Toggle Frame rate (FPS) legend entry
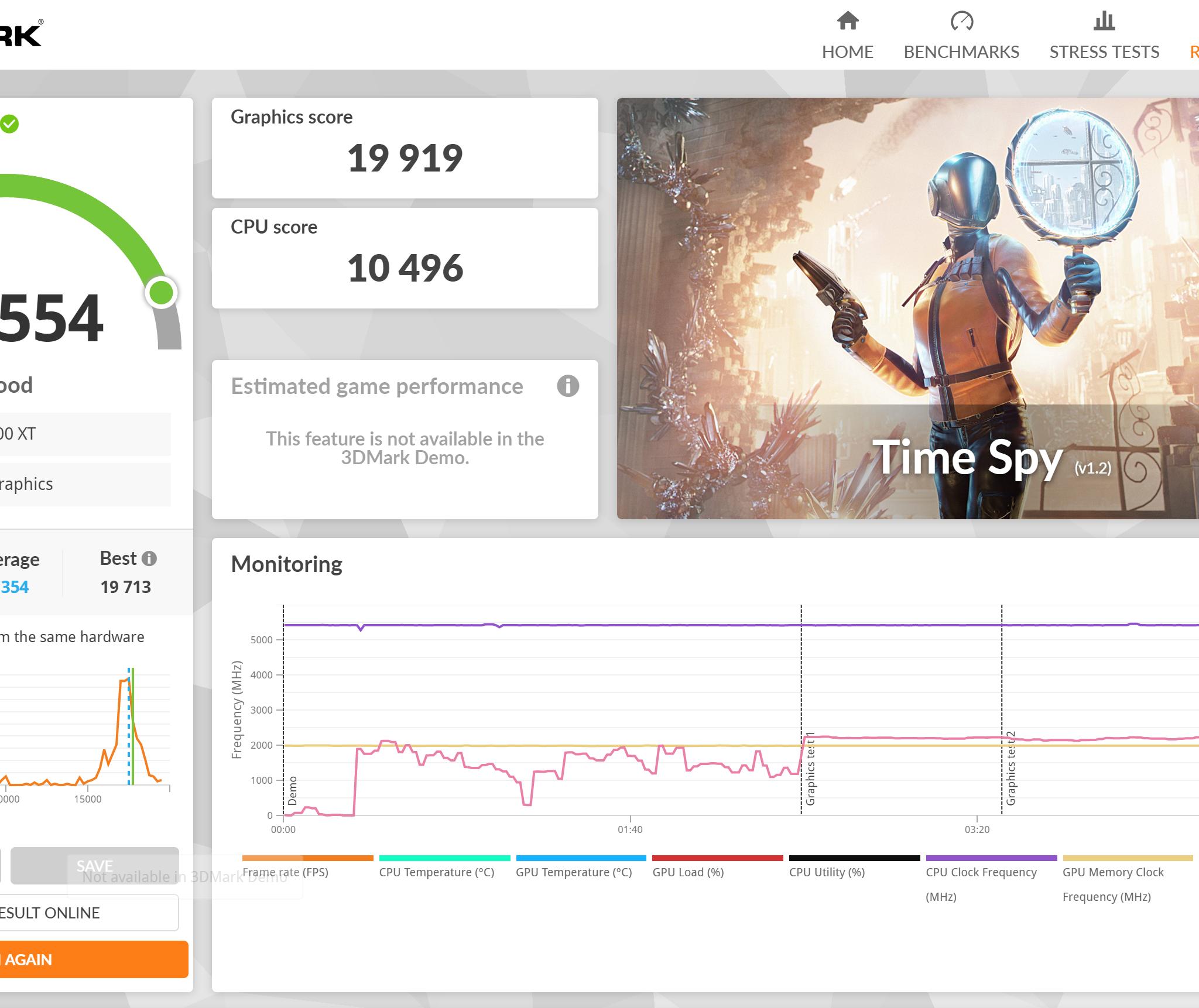The height and width of the screenshot is (1008, 1199). pos(285,872)
